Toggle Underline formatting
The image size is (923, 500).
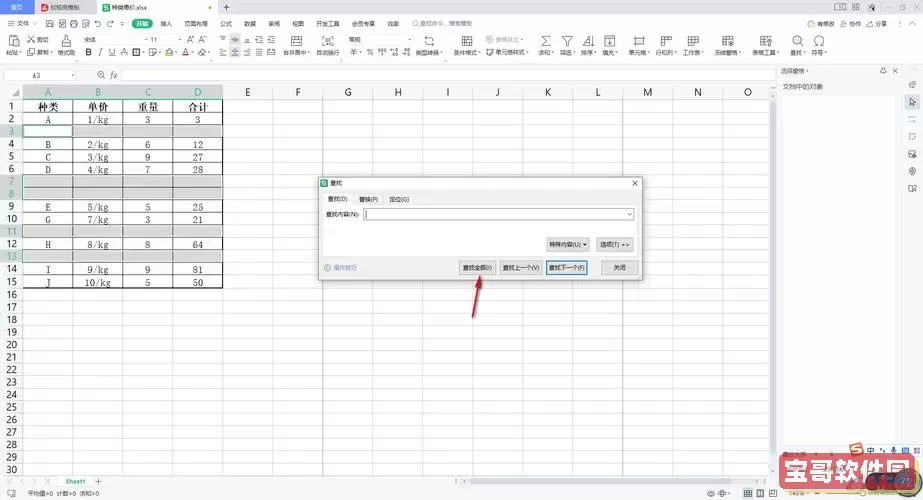point(112,52)
